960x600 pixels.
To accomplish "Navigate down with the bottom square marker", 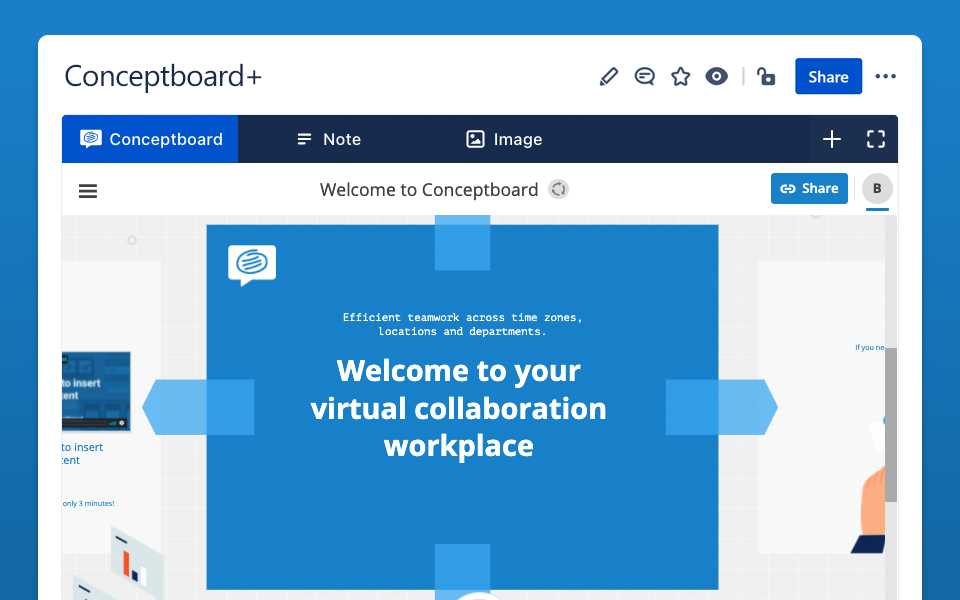I will coord(462,571).
